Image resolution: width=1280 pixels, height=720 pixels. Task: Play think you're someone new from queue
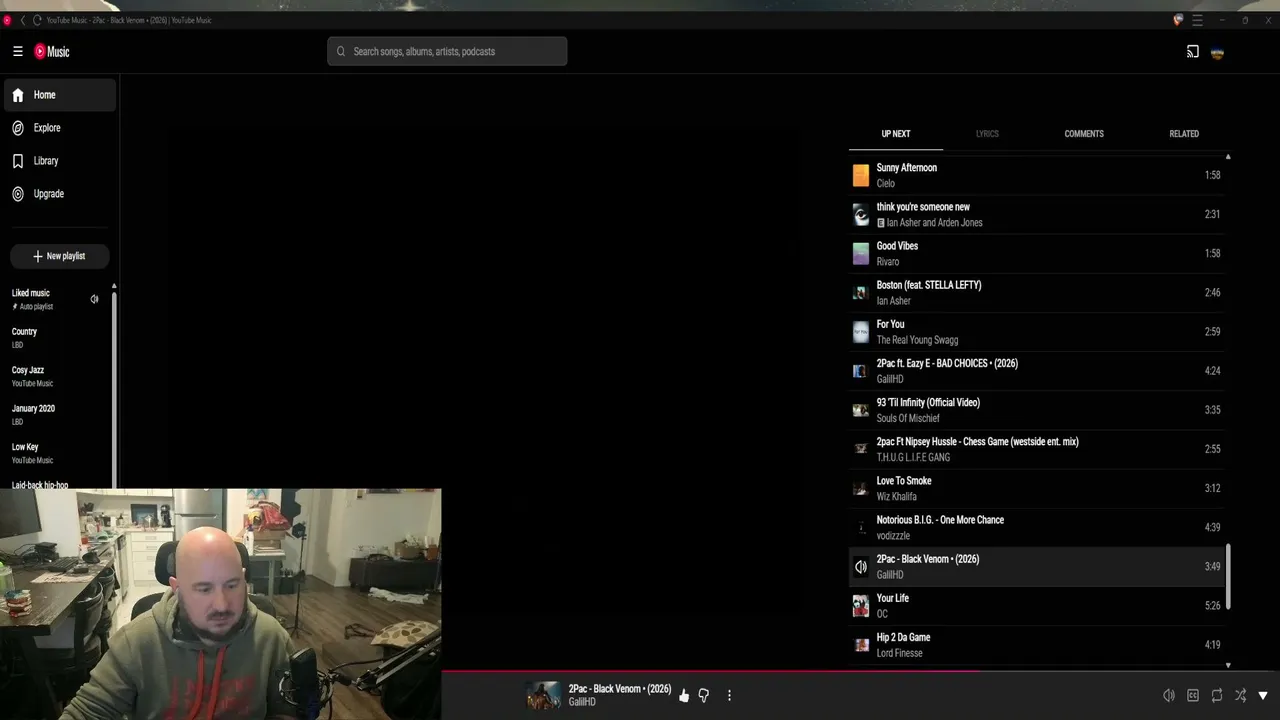(1039, 215)
